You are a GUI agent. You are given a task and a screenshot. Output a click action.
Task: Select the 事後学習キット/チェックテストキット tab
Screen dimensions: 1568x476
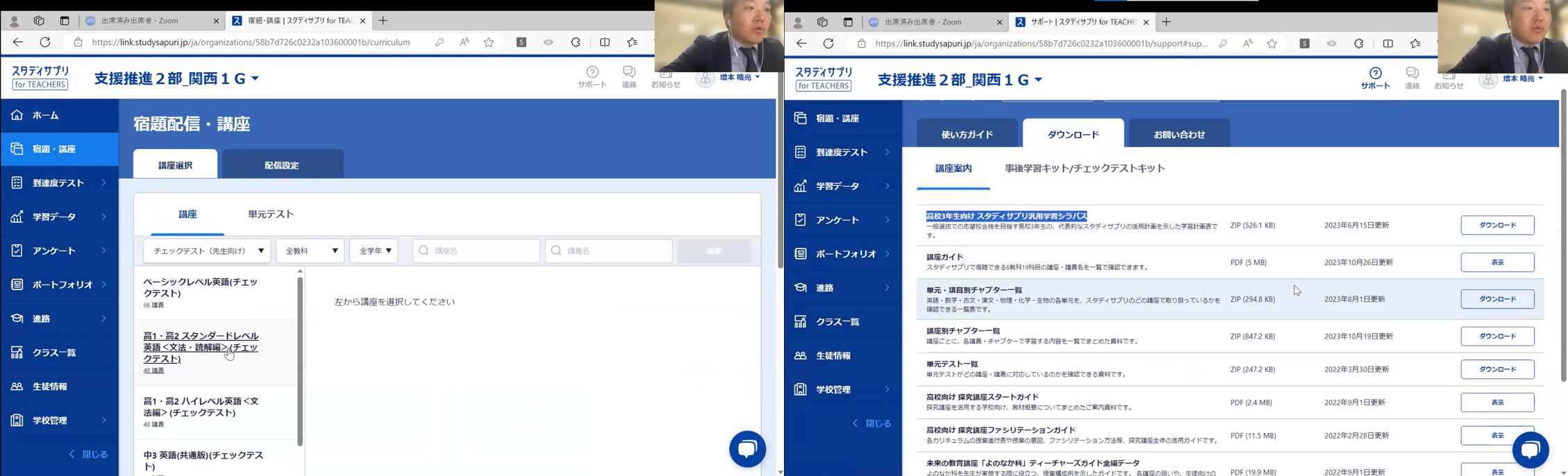(x=1085, y=169)
